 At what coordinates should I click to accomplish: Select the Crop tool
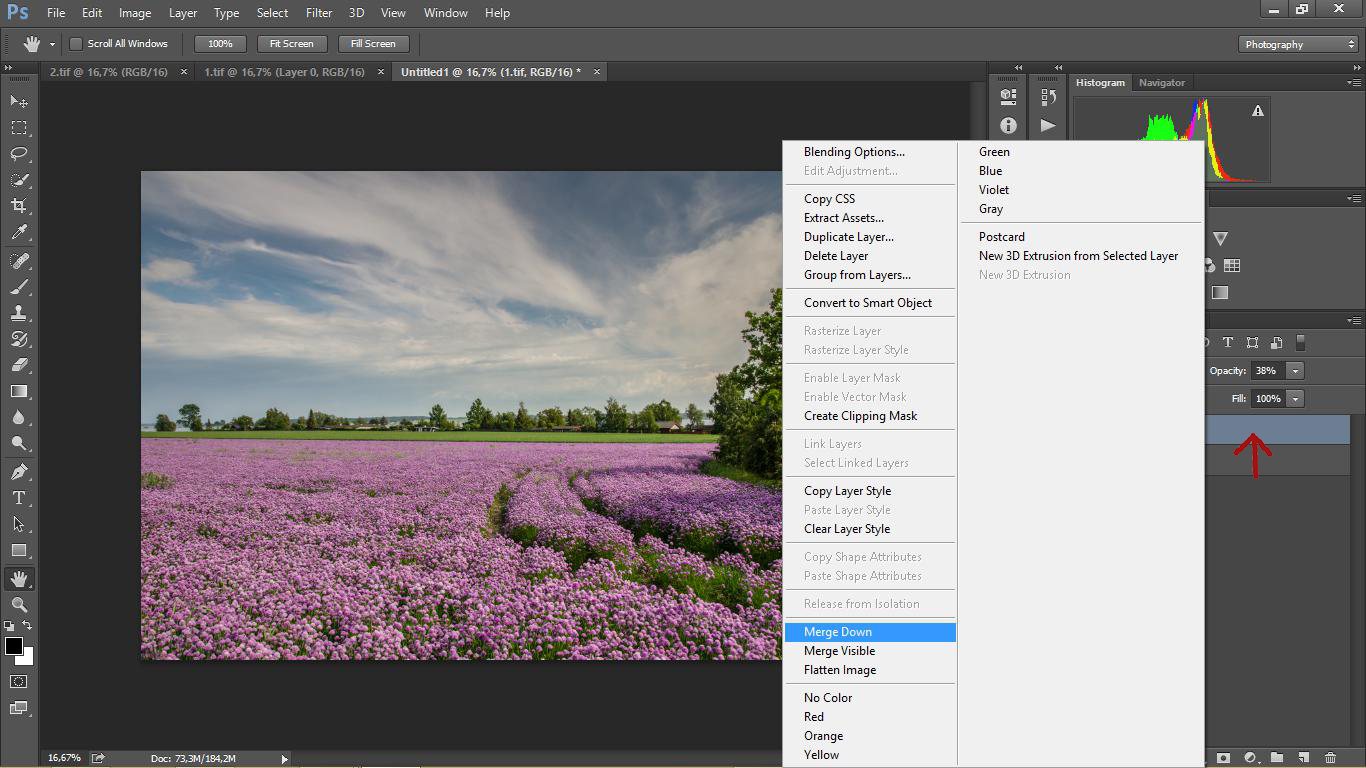[x=19, y=206]
